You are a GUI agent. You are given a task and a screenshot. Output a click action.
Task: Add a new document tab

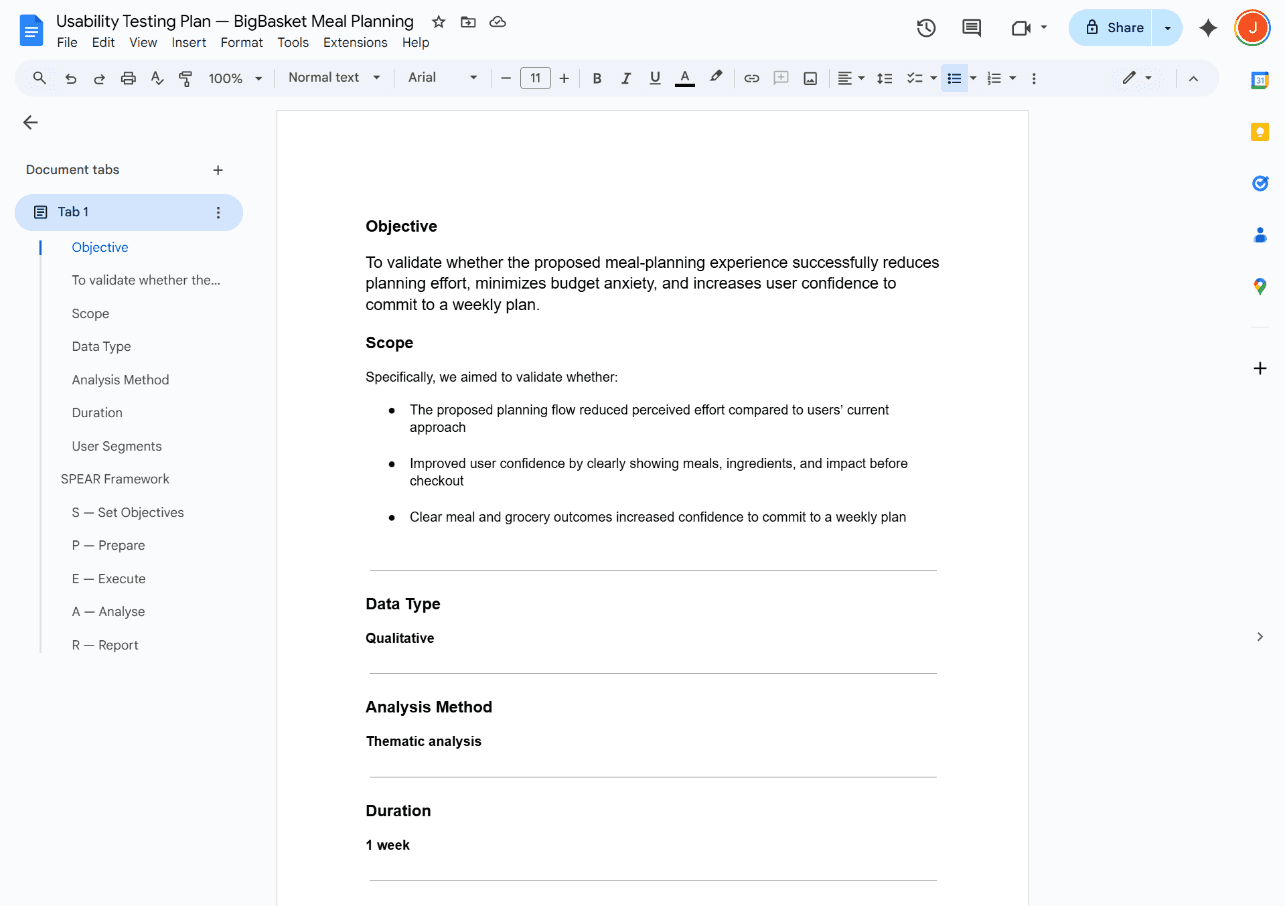coord(218,170)
